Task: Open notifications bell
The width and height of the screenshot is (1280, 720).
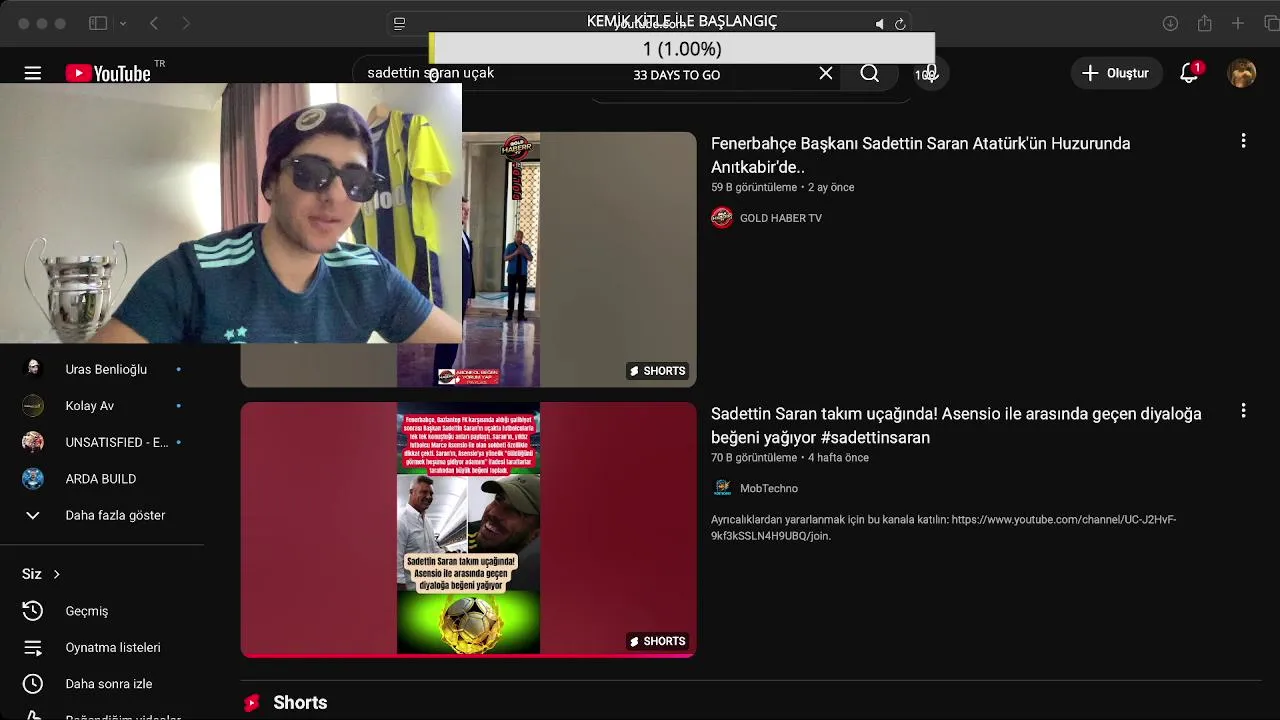Action: pos(1189,73)
